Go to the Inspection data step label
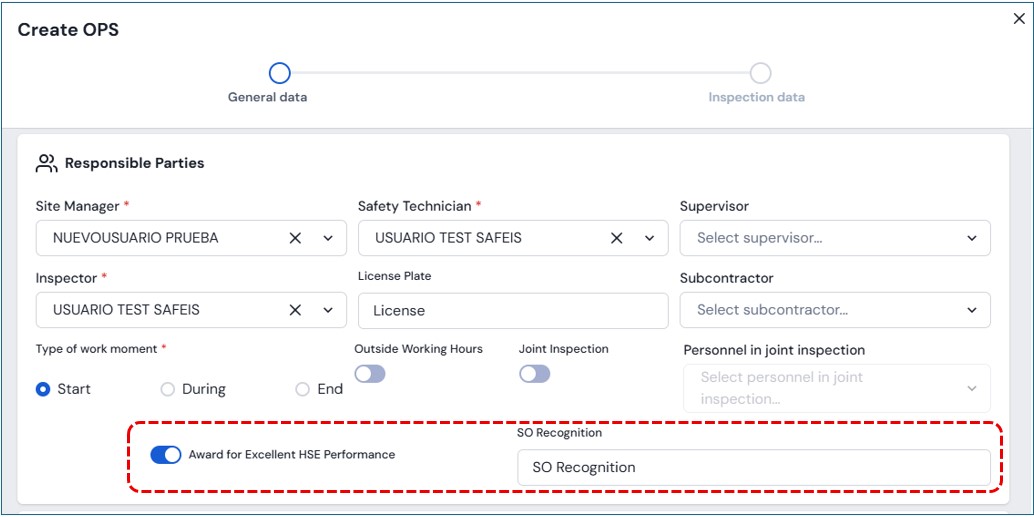The width and height of the screenshot is (1034, 517). [x=756, y=97]
